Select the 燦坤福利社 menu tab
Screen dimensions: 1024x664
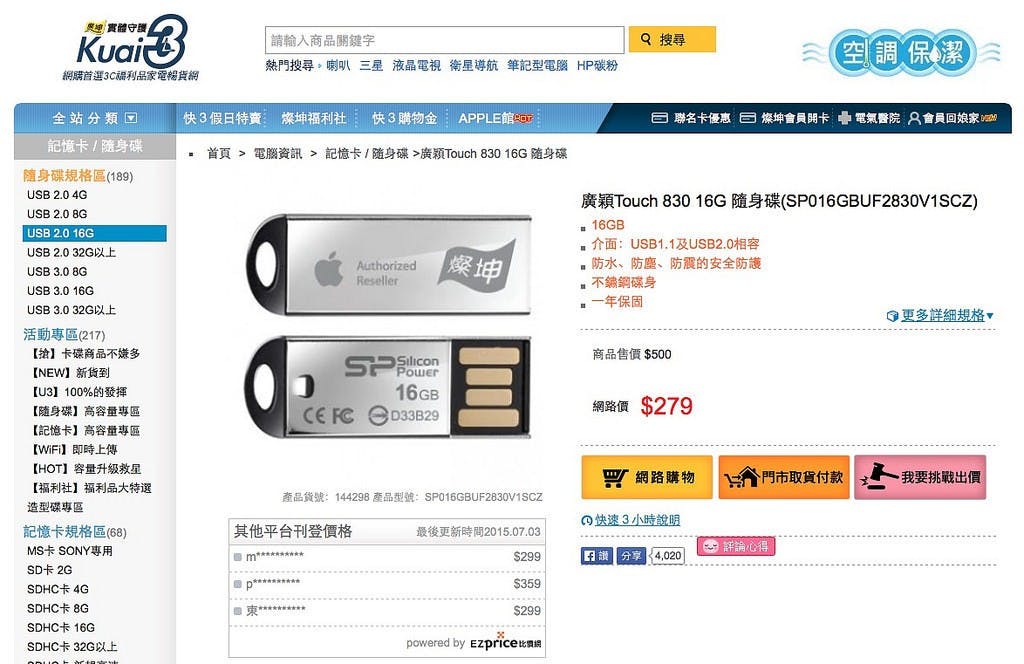[x=313, y=118]
